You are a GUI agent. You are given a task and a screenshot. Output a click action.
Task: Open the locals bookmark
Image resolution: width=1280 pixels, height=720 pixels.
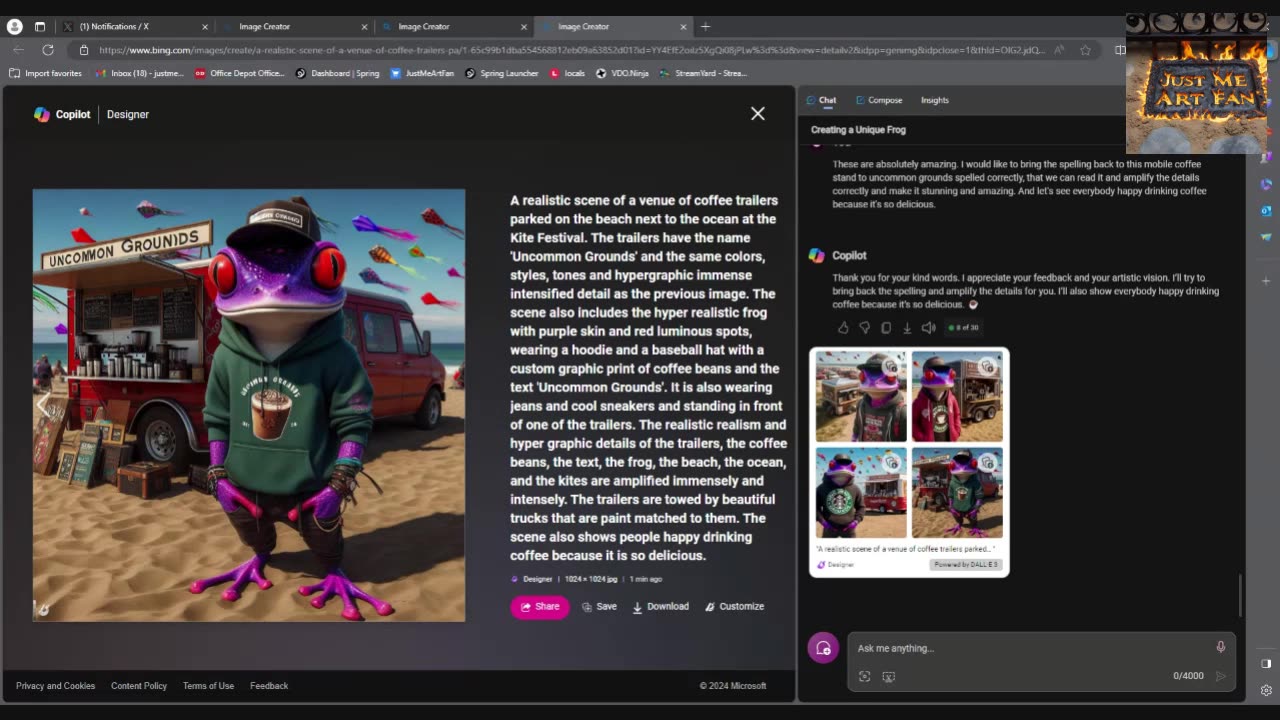click(x=567, y=73)
